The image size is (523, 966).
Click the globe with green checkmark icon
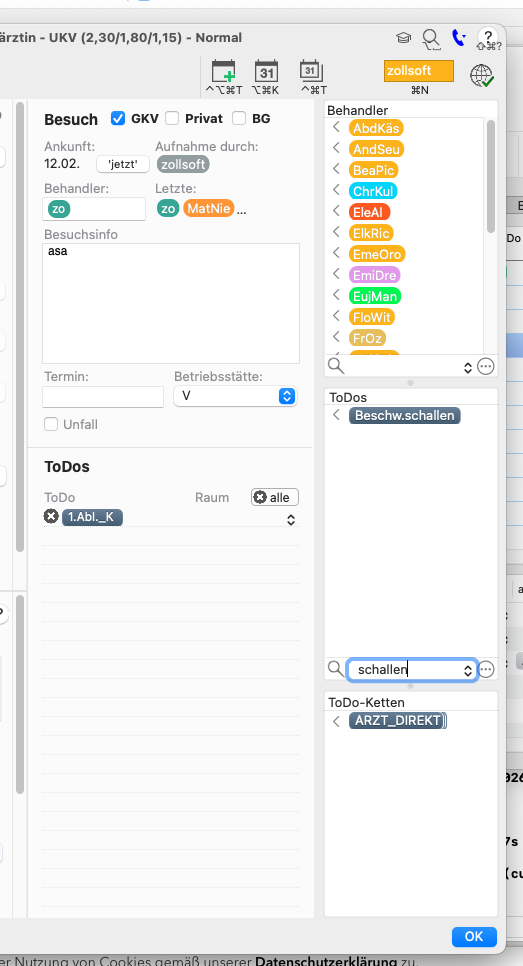(482, 75)
